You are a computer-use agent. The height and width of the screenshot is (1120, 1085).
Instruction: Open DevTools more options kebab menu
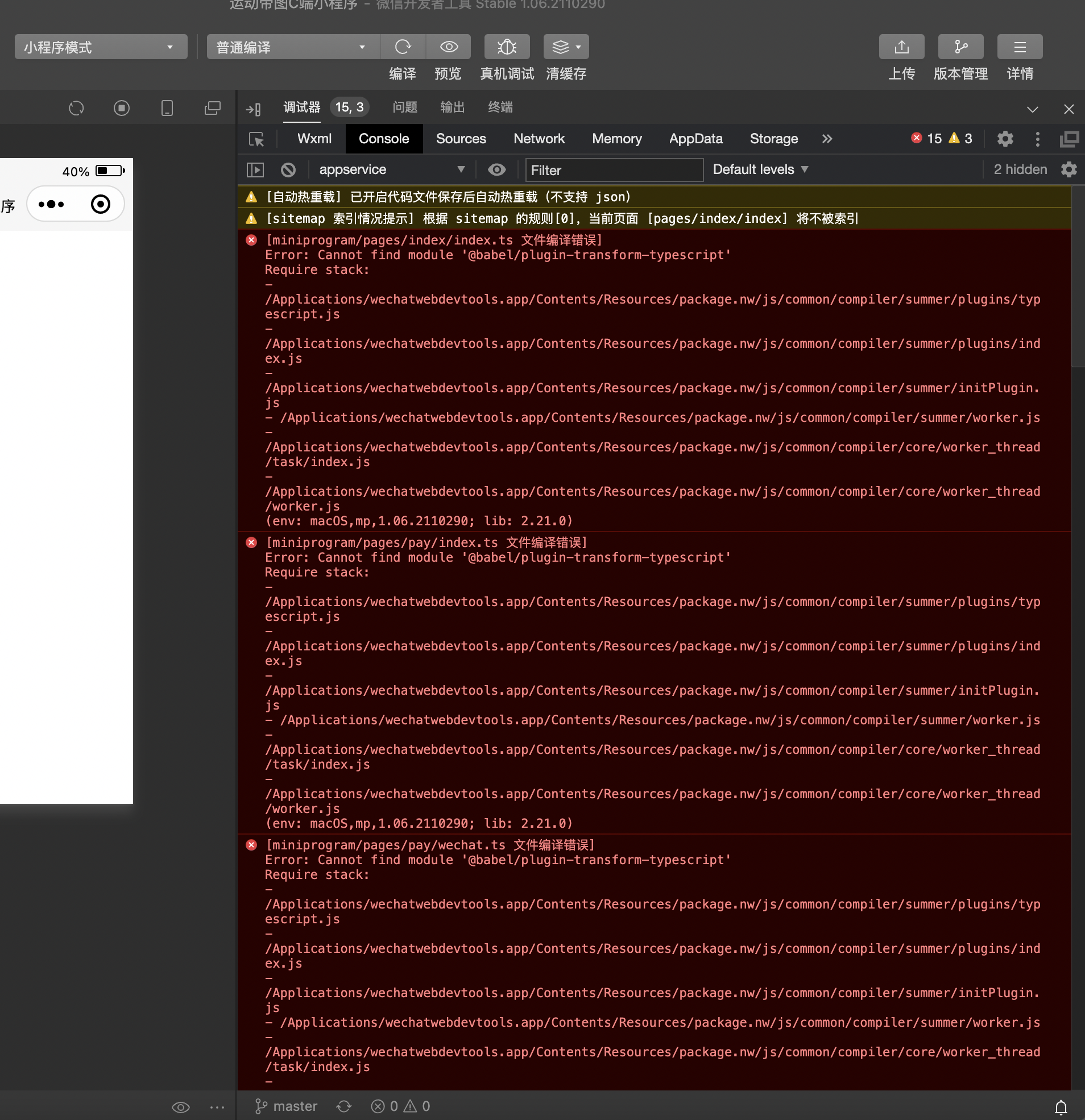coord(1038,139)
